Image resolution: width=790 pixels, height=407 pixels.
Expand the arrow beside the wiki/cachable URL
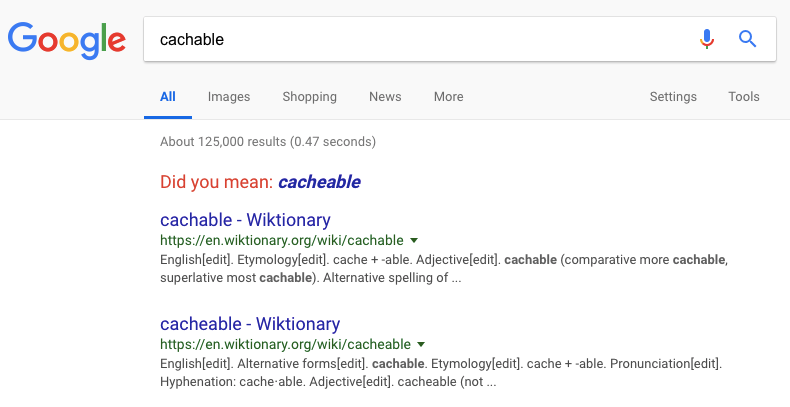[x=414, y=241]
